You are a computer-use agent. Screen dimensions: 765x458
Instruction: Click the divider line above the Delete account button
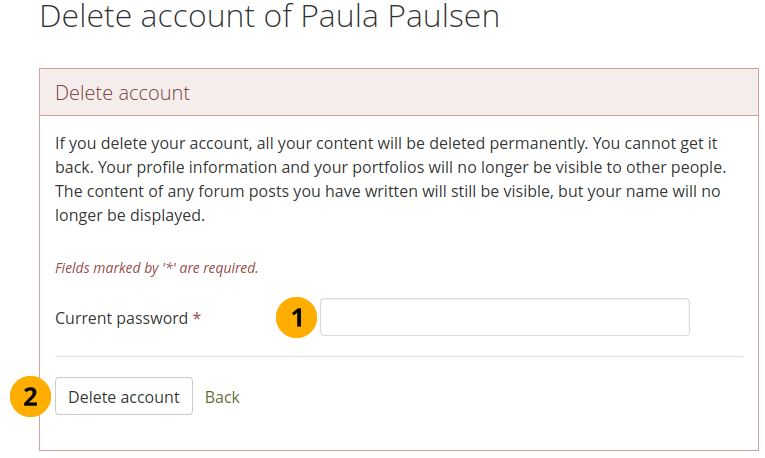pyautogui.click(x=398, y=356)
